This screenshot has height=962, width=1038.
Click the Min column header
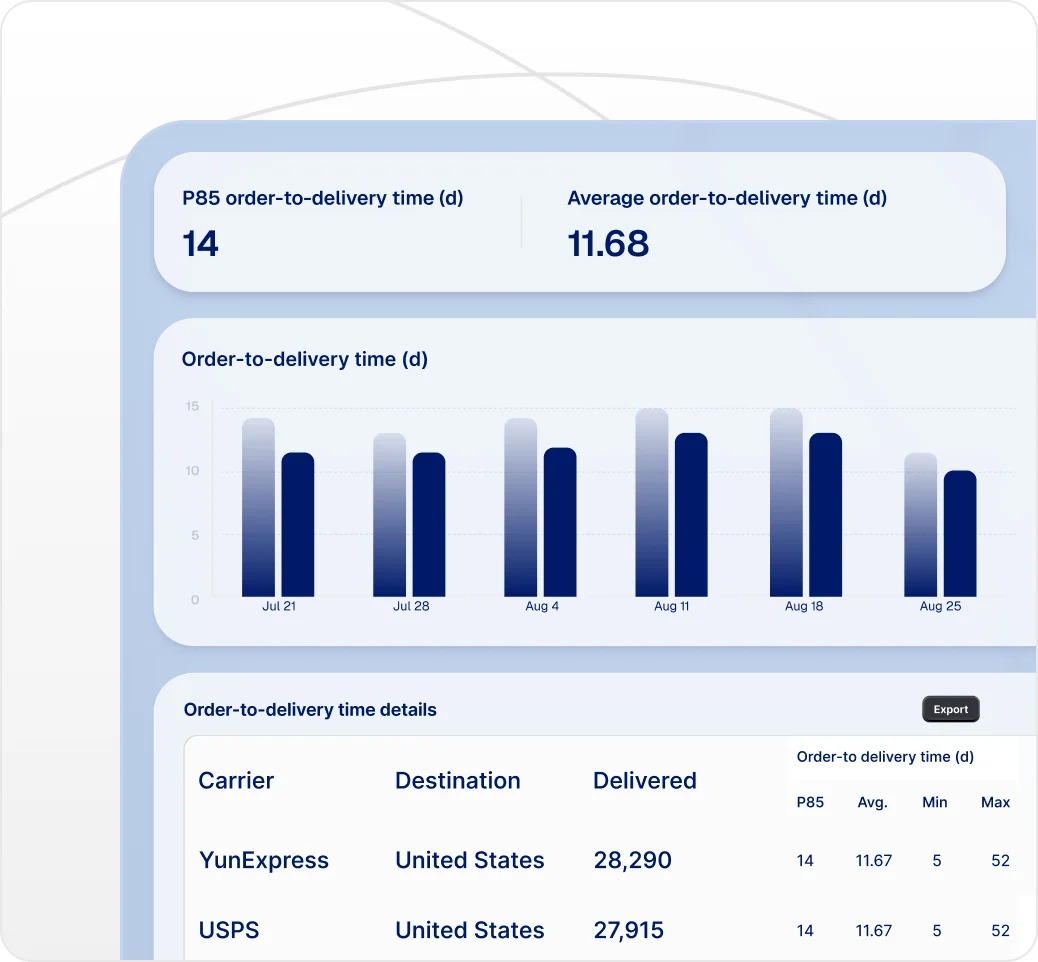coord(935,802)
